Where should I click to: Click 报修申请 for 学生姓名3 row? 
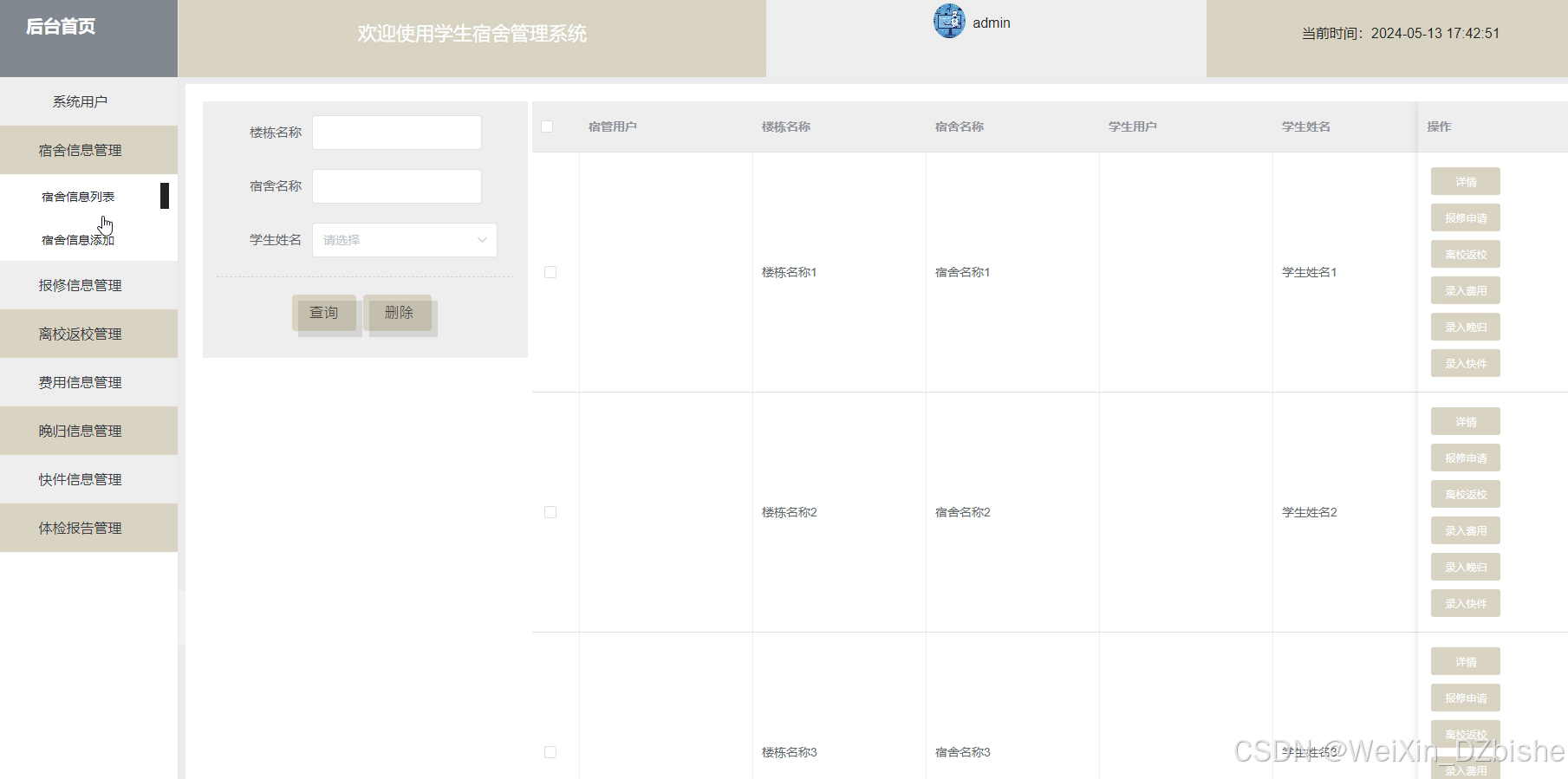click(x=1466, y=698)
